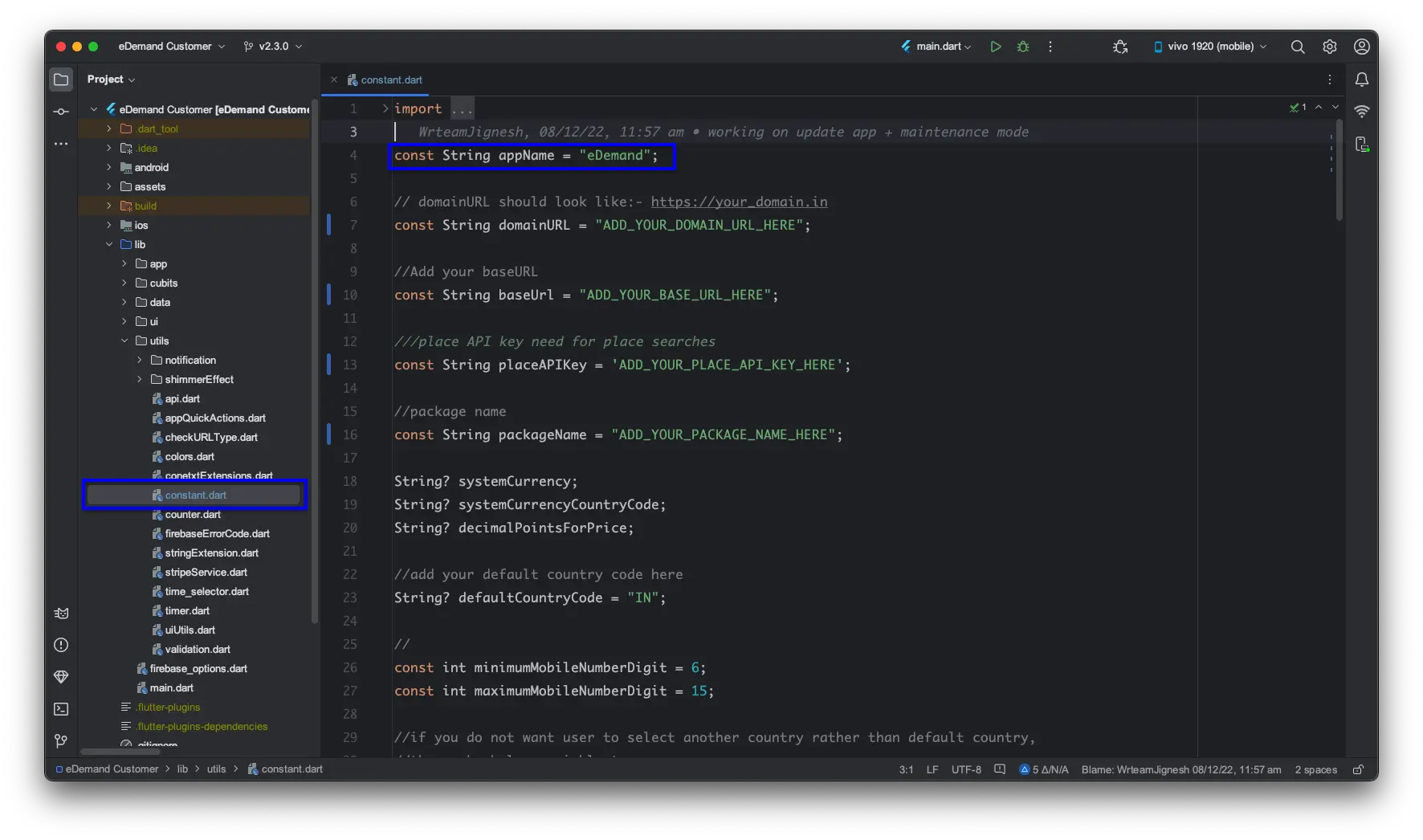Open IDE settings gear
1423x840 pixels.
(x=1330, y=47)
